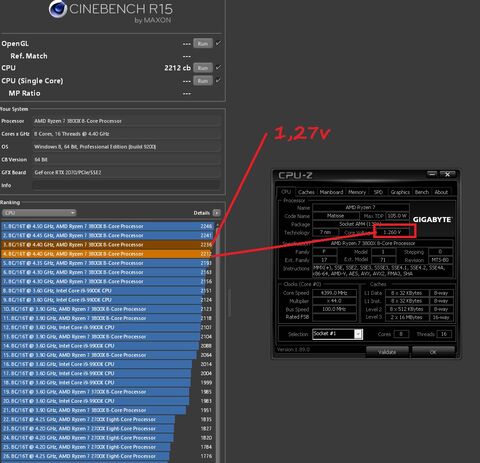Open the About tab in CPU-Z
480x463 pixels.
click(x=441, y=192)
